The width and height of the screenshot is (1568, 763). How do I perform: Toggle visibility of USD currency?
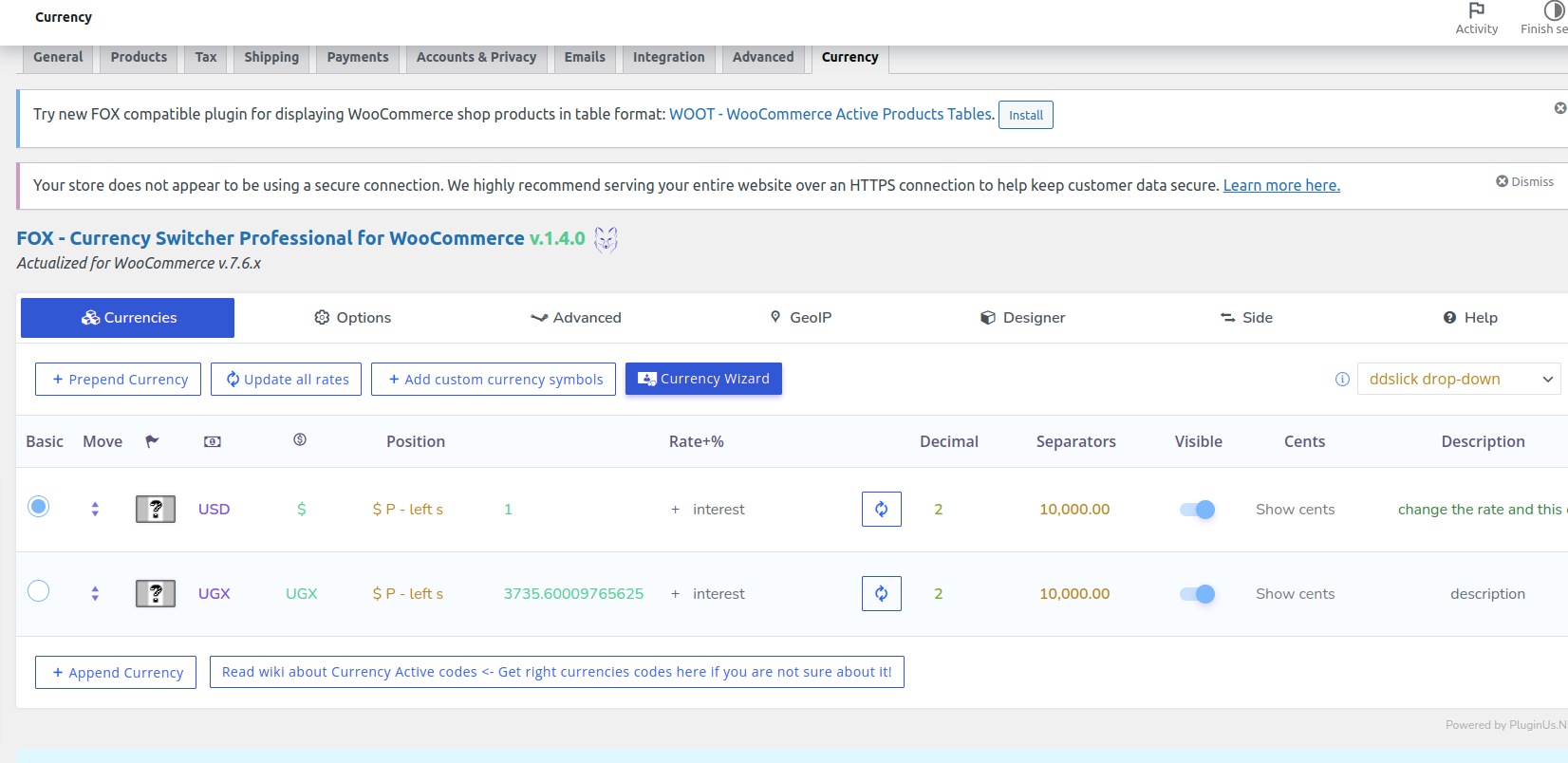[1198, 510]
